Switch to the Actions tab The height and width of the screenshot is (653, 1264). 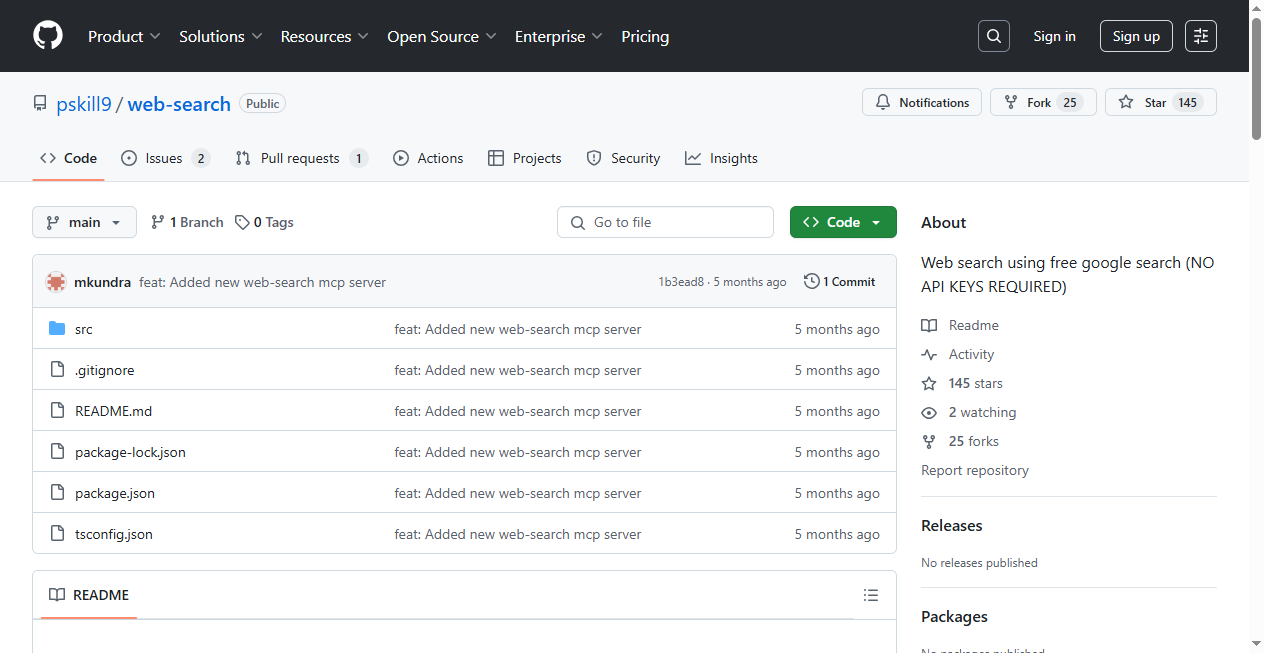click(428, 158)
